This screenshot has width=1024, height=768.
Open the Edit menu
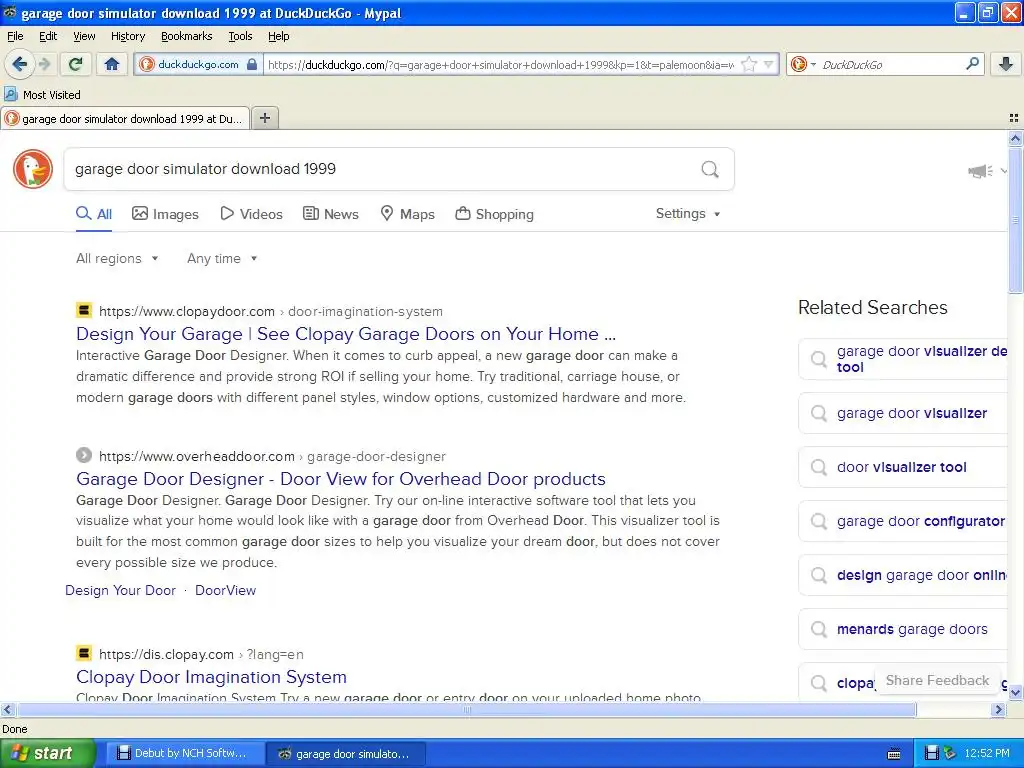click(48, 36)
